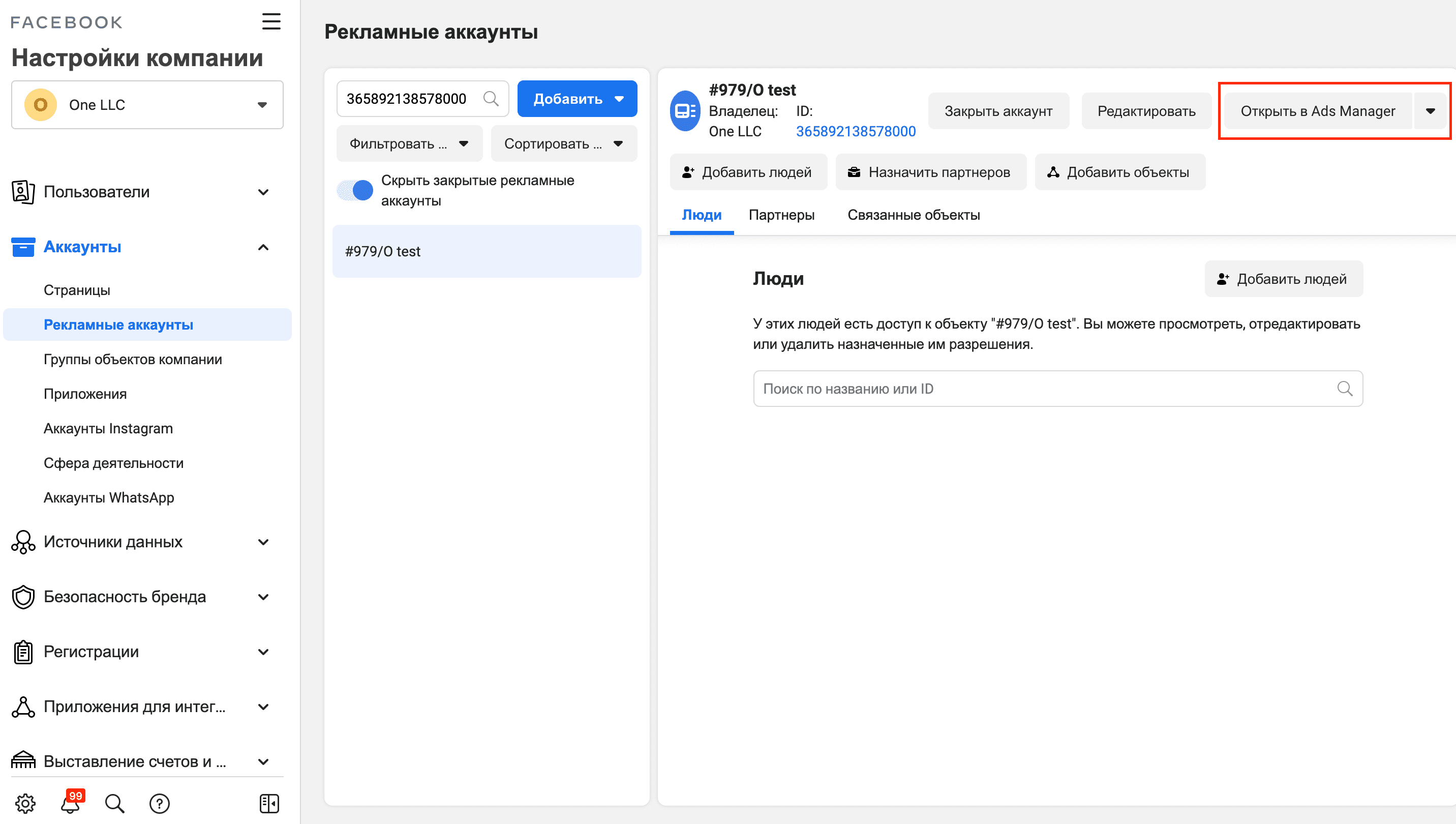Click the account ID link 365892138578000

click(855, 131)
